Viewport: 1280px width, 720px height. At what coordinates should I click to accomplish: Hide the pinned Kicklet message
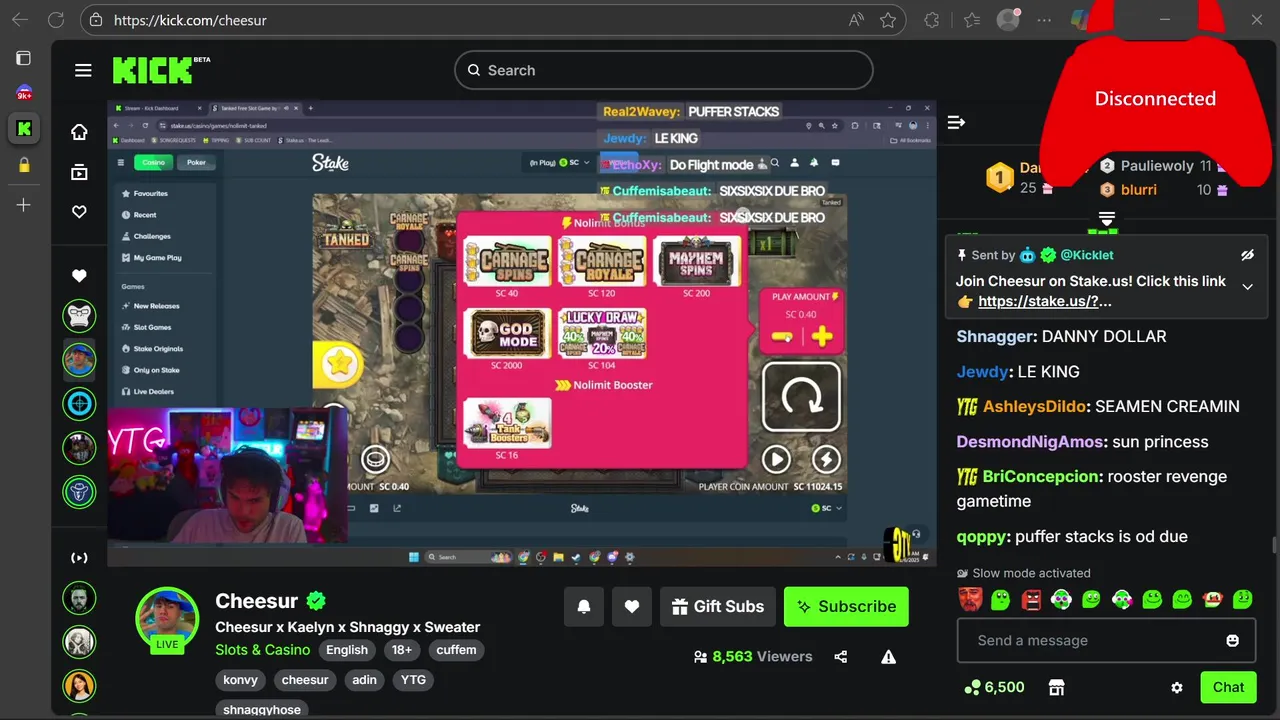click(x=1247, y=255)
